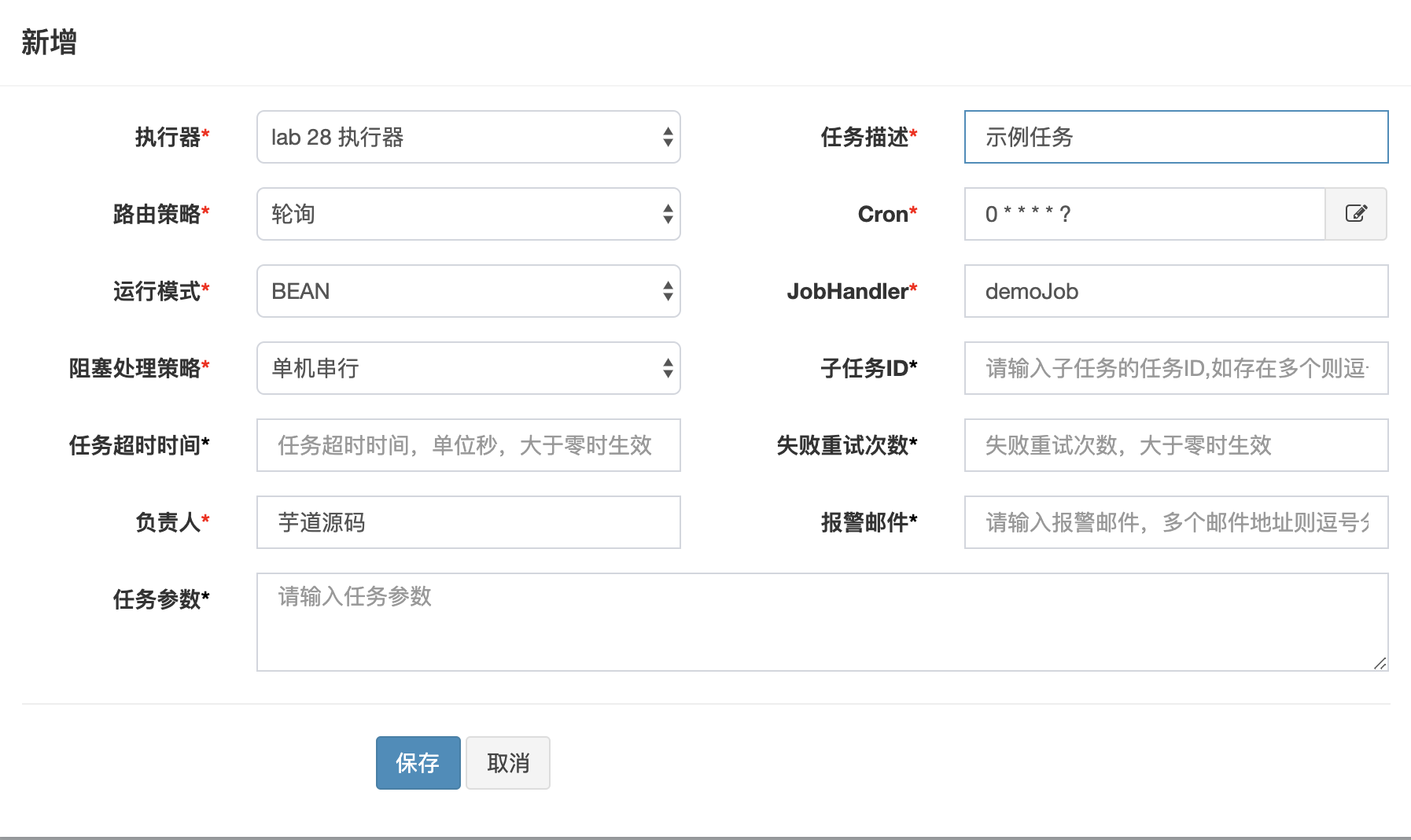1411x840 pixels.
Task: Expand the 路由策略 select box
Action: click(x=468, y=214)
